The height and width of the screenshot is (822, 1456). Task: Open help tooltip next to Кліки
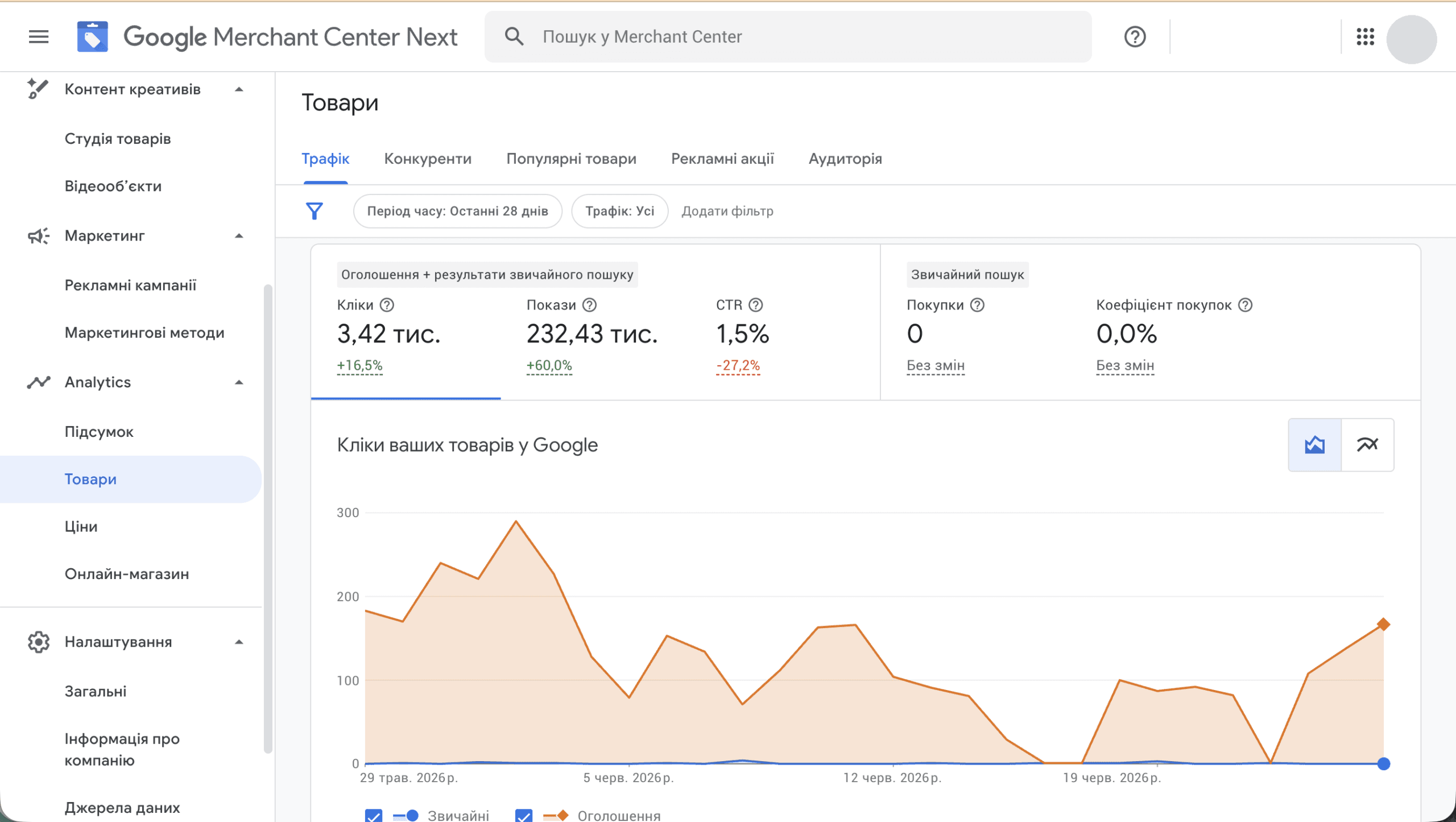click(387, 305)
